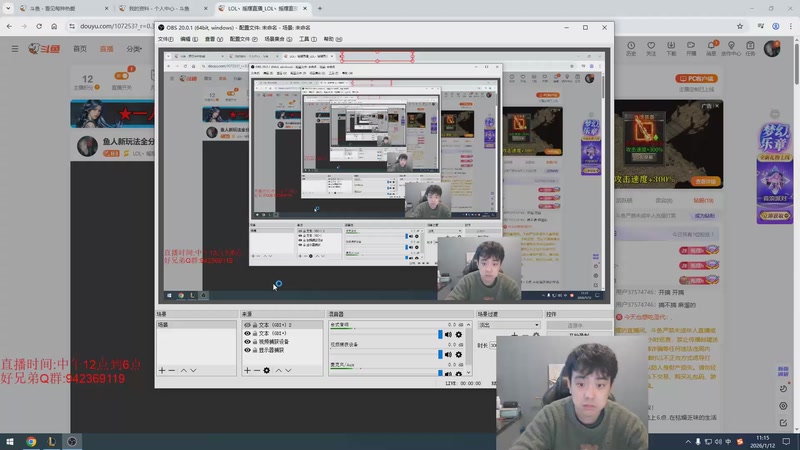Image resolution: width=800 pixels, height=450 pixels.
Task: Toggle lock on 视频捕获设备 source
Action: click(255, 342)
